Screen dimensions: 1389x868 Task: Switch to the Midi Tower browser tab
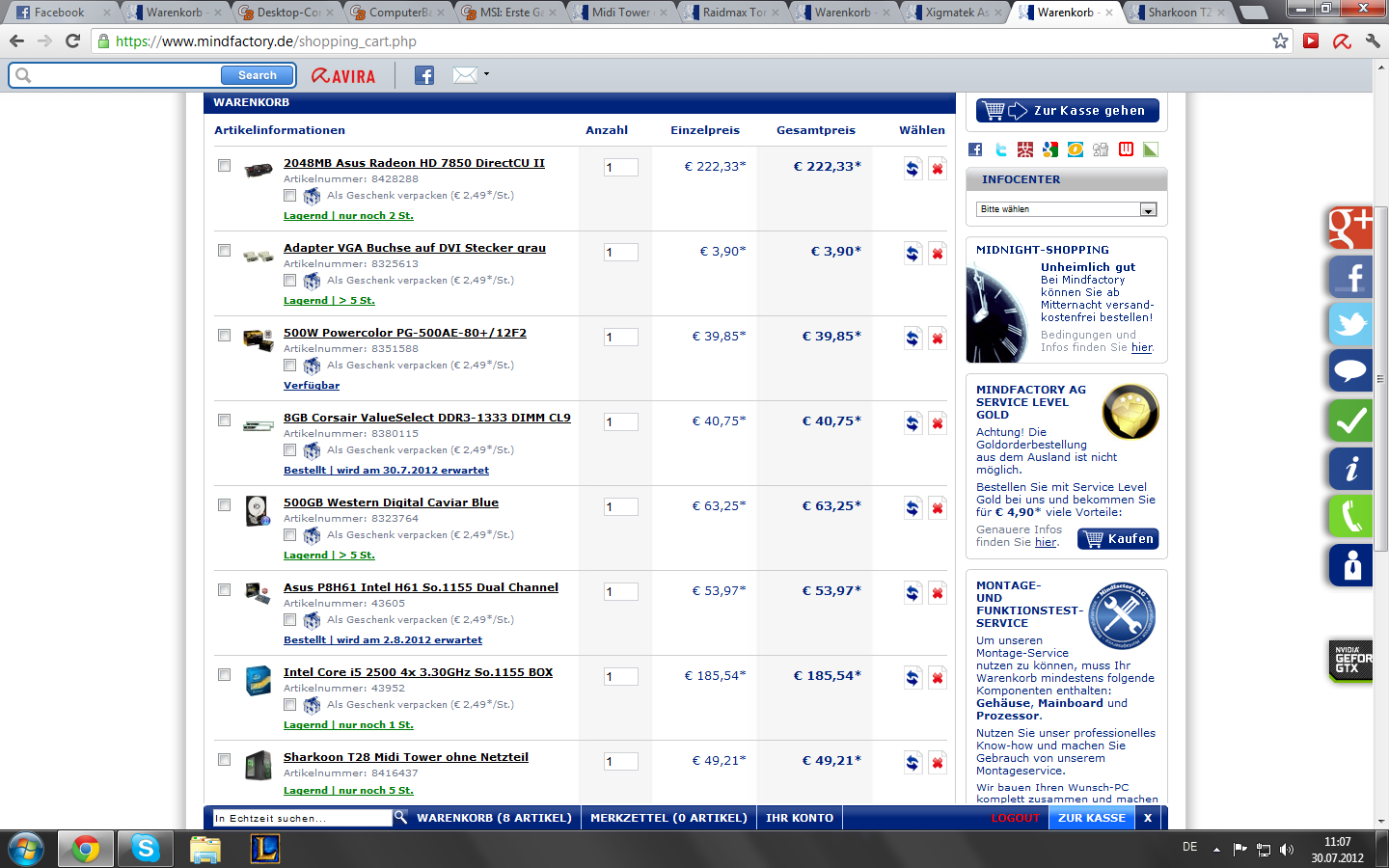click(x=619, y=13)
